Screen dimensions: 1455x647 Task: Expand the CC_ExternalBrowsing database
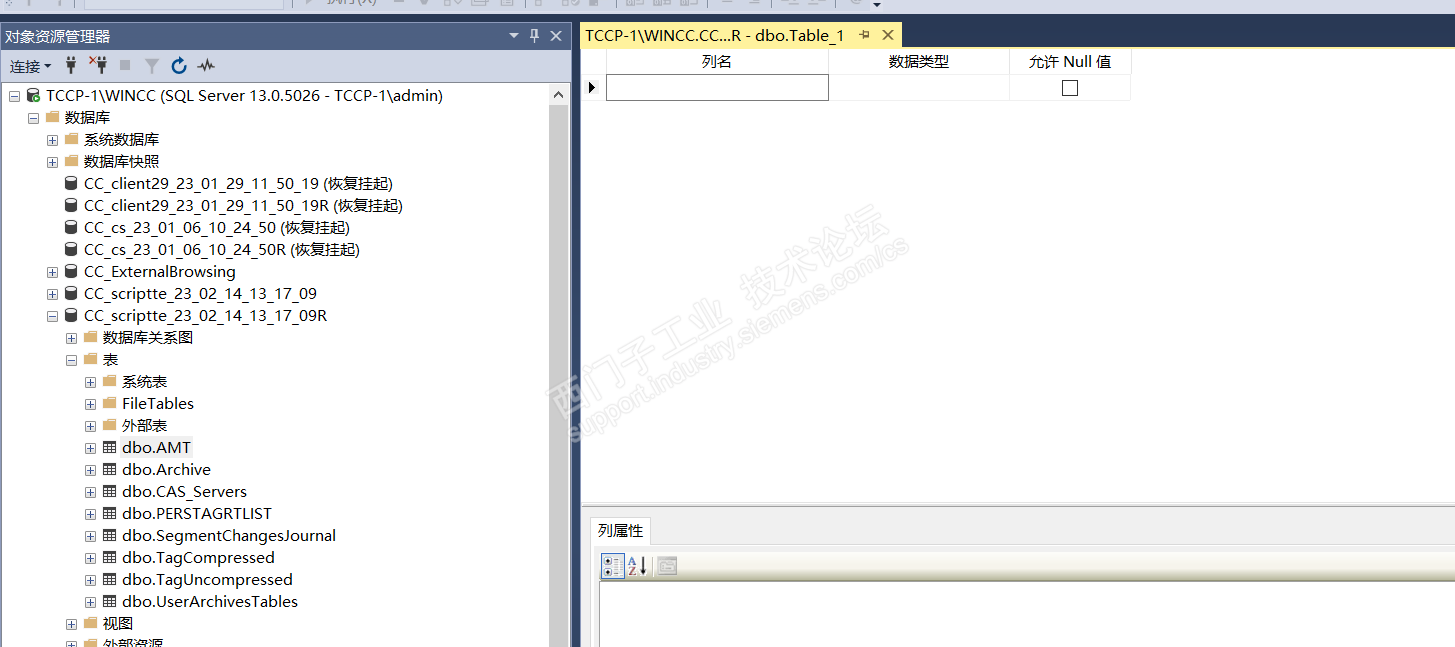pos(52,272)
